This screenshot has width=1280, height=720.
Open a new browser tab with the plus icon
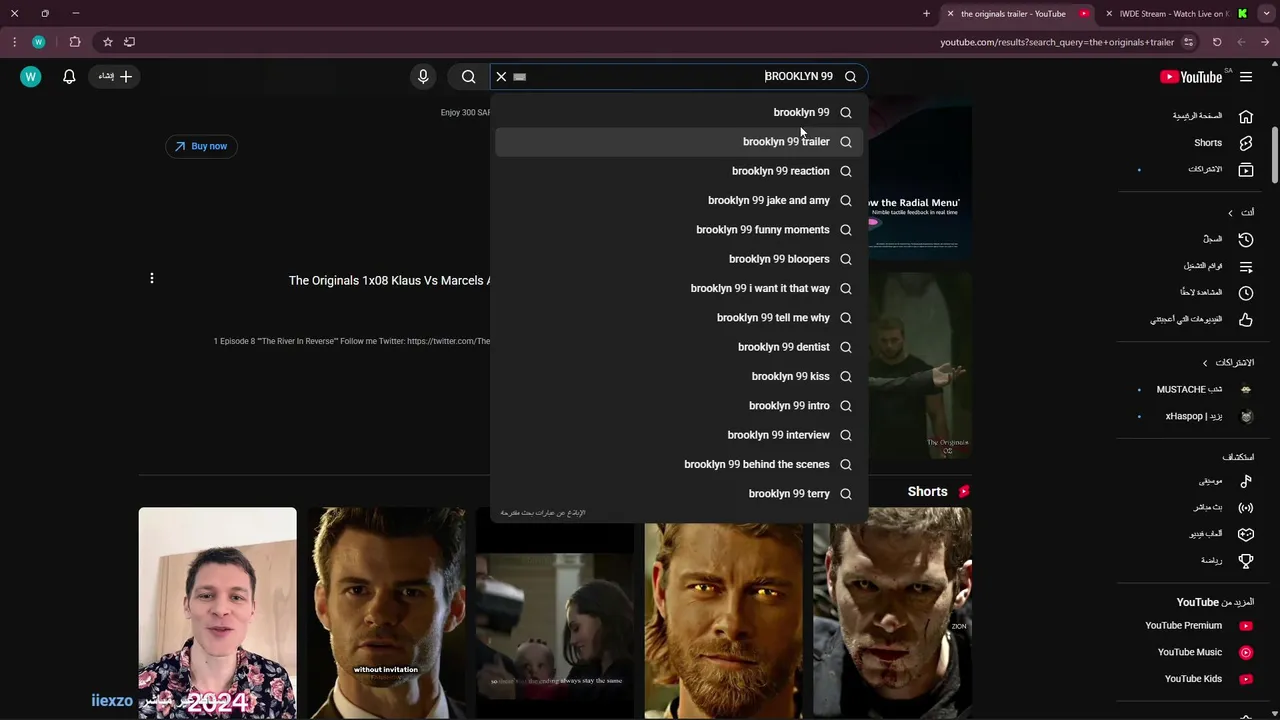coord(926,14)
